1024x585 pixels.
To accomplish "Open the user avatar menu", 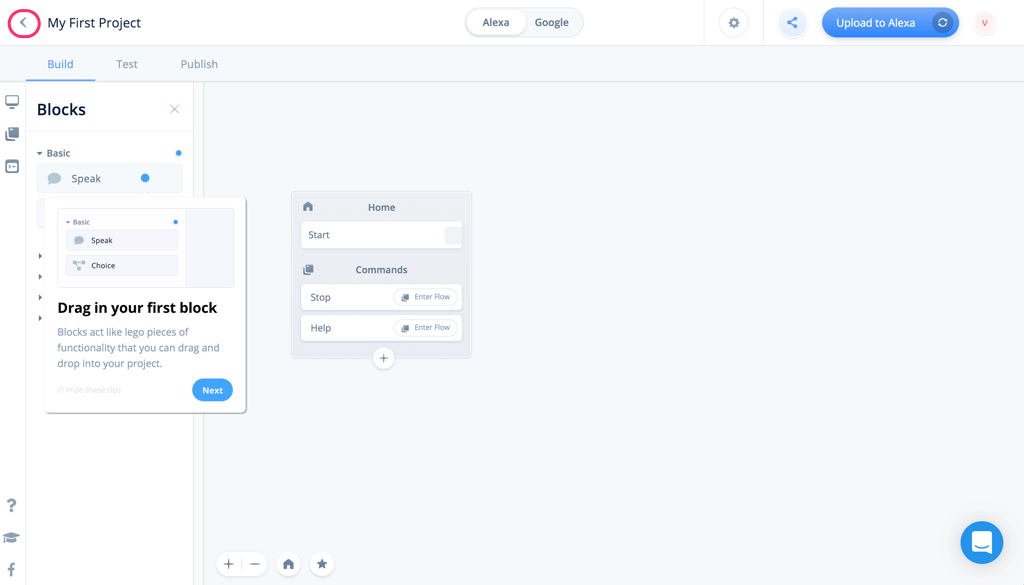I will tap(984, 23).
